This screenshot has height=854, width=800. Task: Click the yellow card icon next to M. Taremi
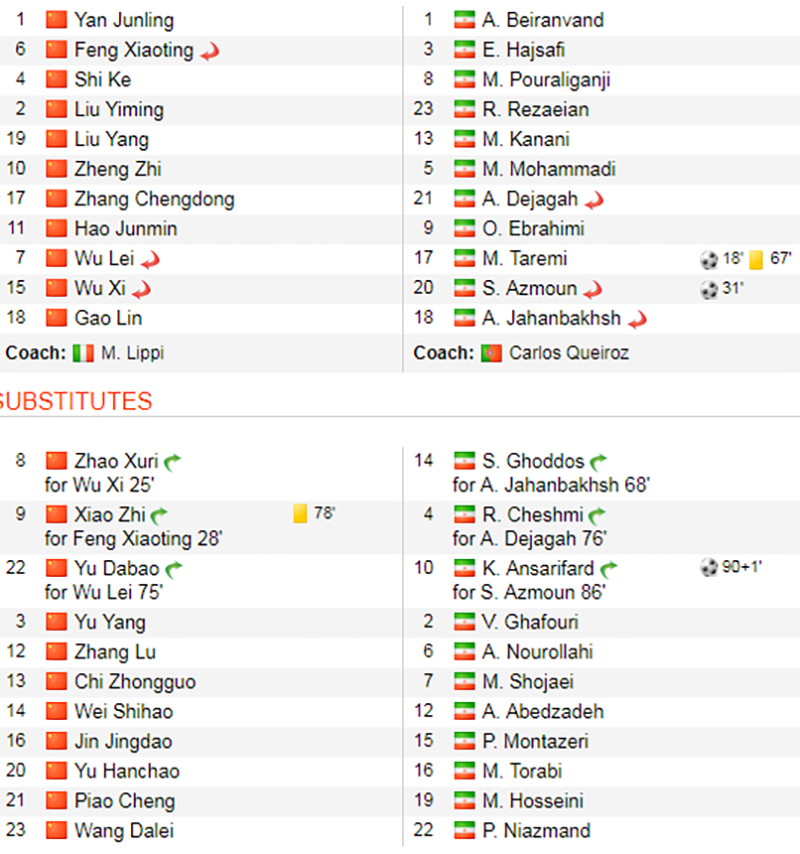(x=756, y=260)
